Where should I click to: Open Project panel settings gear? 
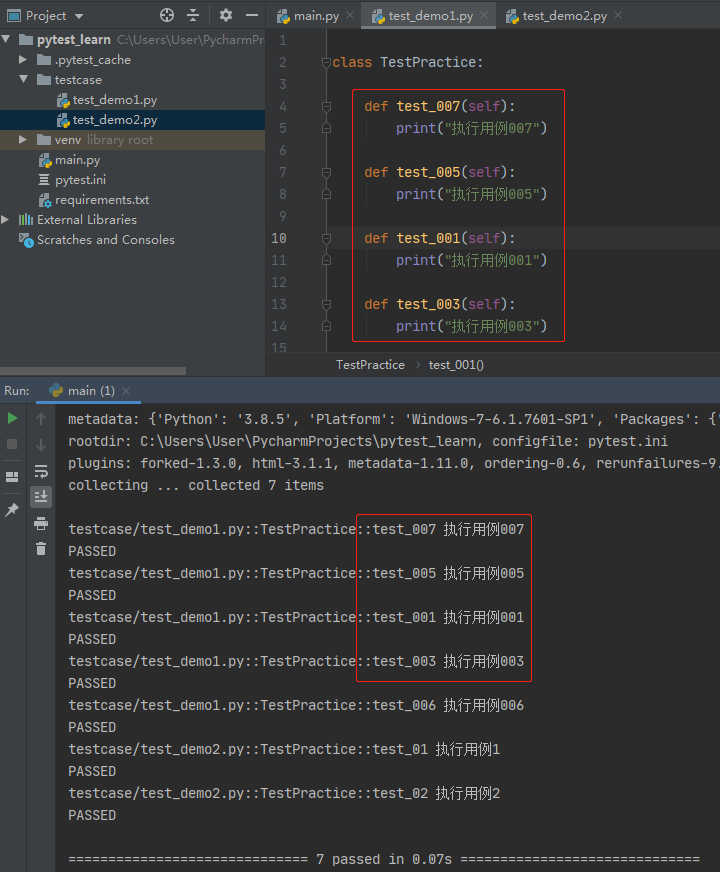(225, 16)
